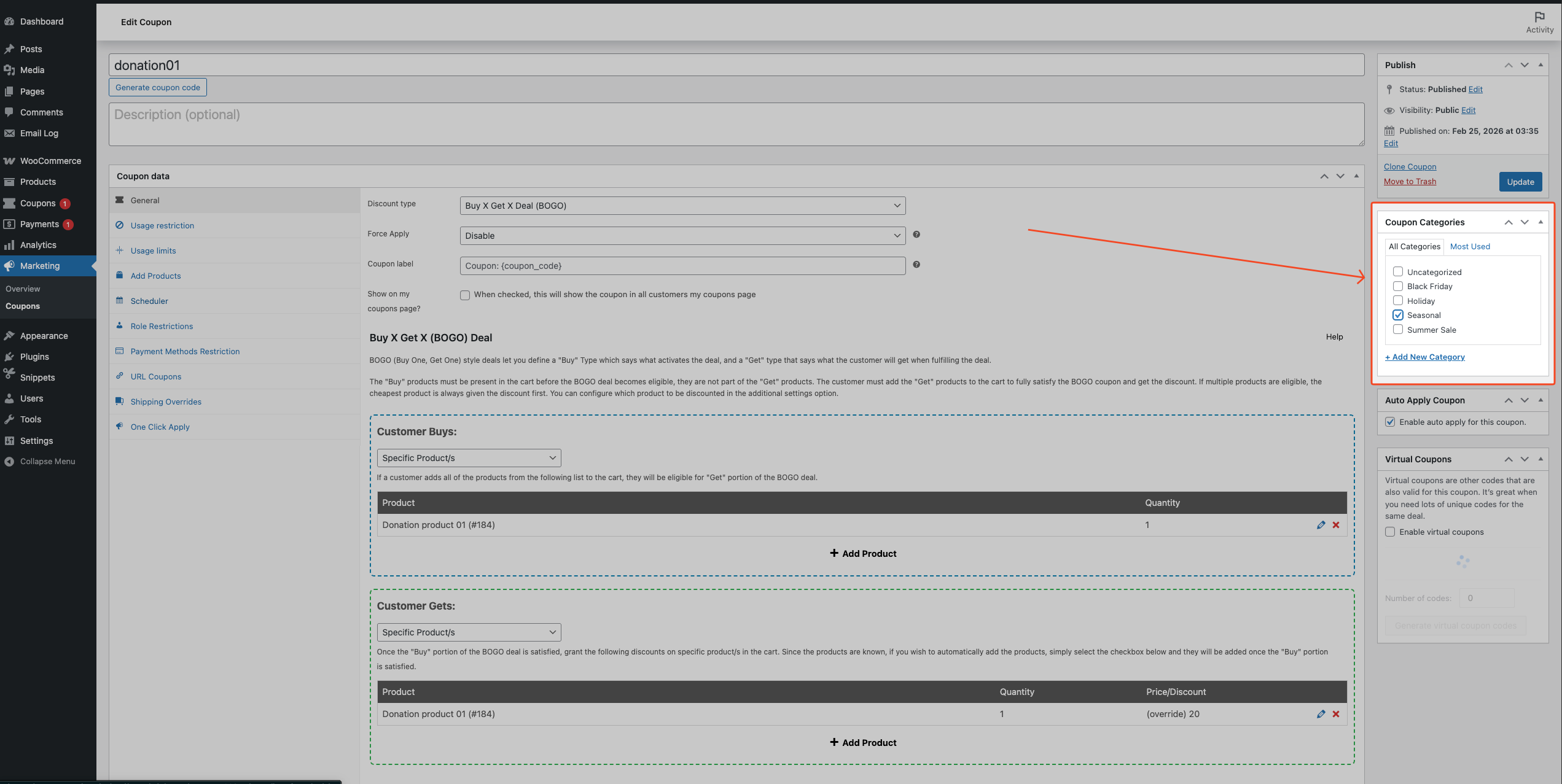The image size is (1562, 784).
Task: Edit Donation product in Customer Buys table
Action: [x=1321, y=525]
